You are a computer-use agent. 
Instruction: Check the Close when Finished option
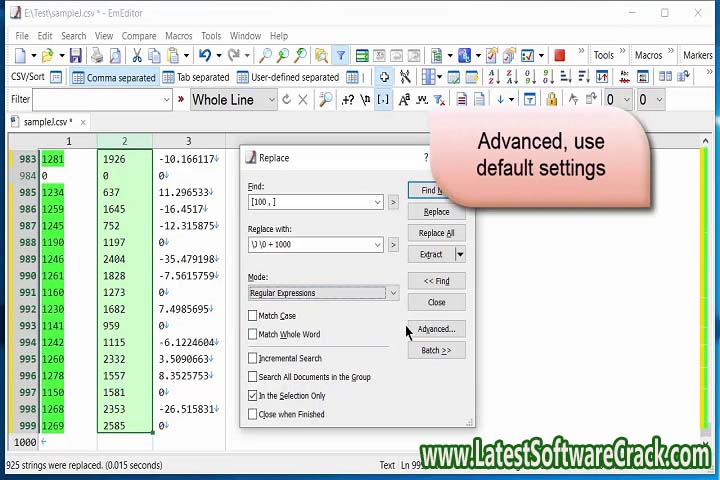coord(253,414)
